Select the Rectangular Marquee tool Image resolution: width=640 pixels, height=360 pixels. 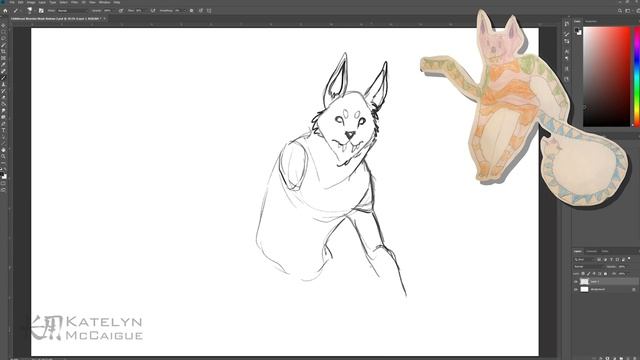pos(4,32)
